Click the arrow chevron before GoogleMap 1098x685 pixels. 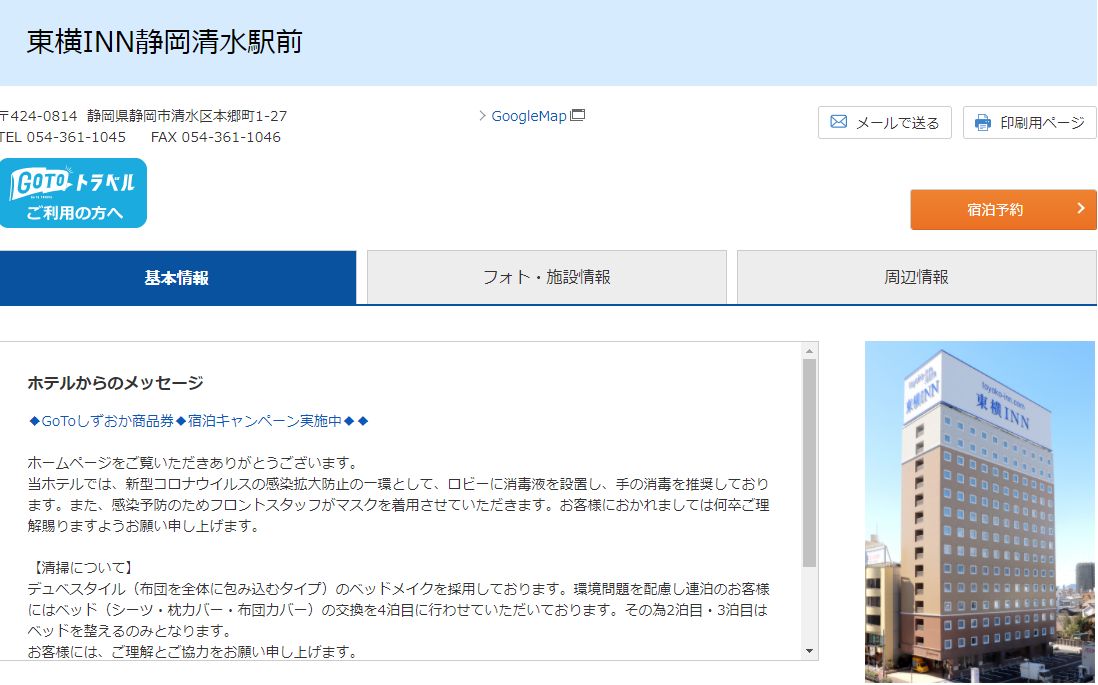click(482, 116)
